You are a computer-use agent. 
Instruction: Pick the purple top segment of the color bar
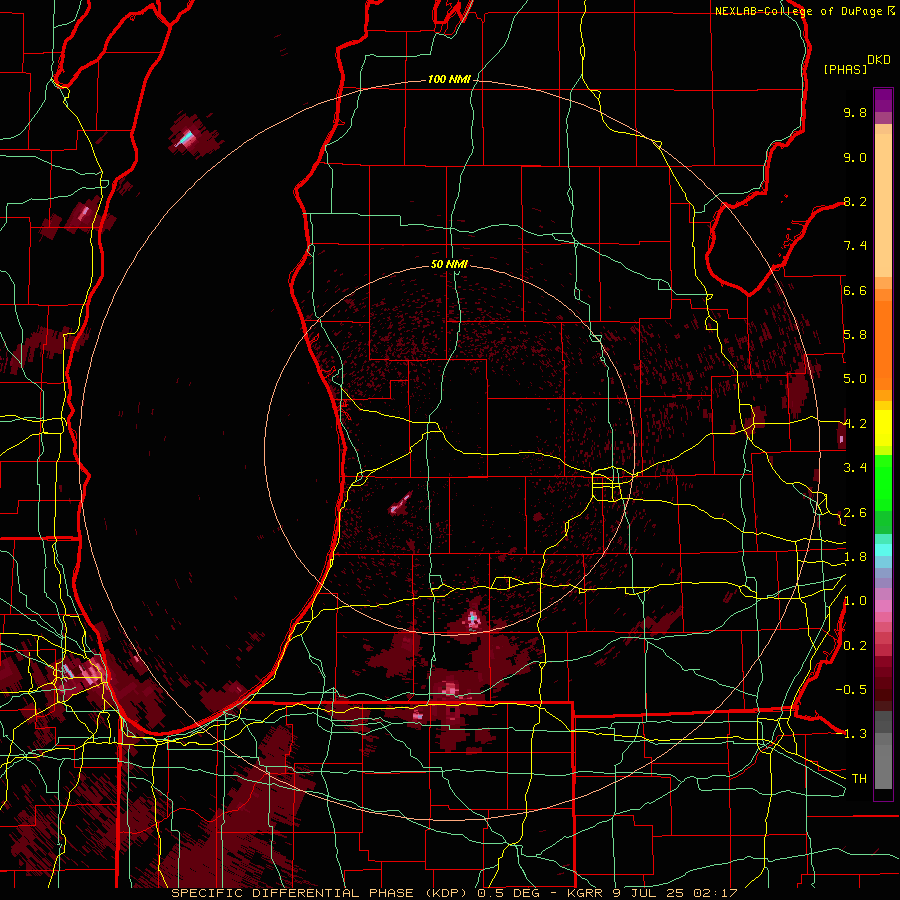pyautogui.click(x=883, y=100)
